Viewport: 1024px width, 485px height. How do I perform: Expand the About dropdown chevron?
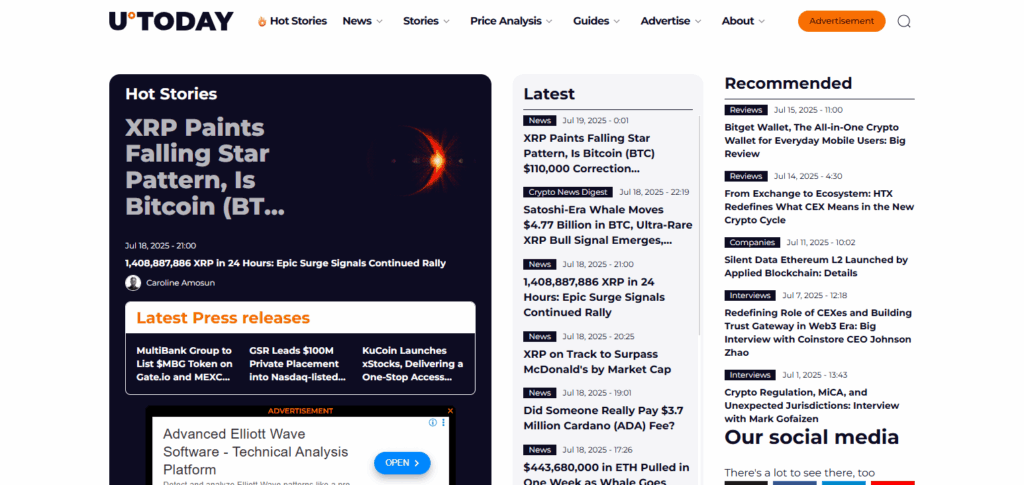(761, 22)
